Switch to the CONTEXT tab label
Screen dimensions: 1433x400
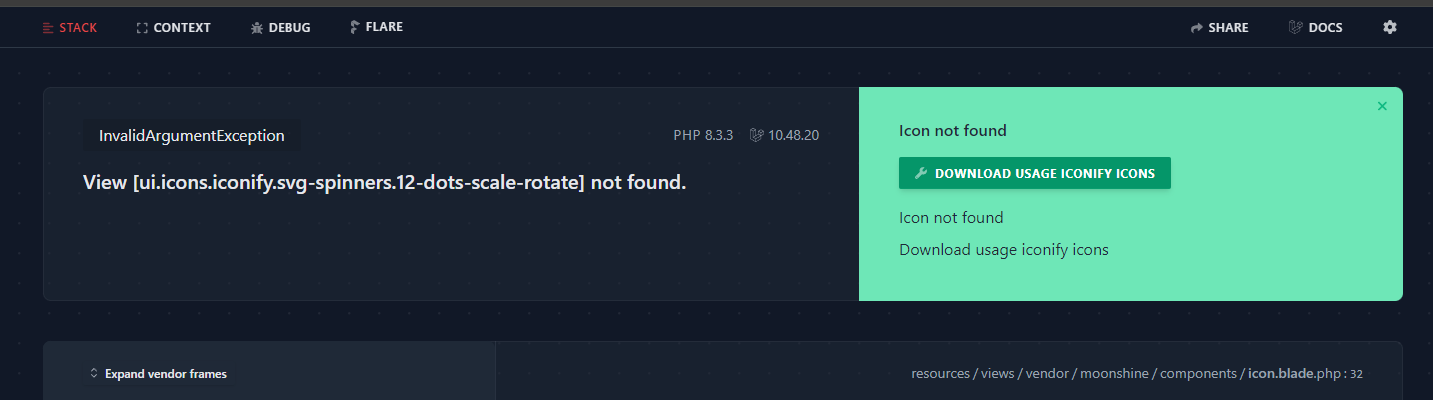tap(182, 28)
